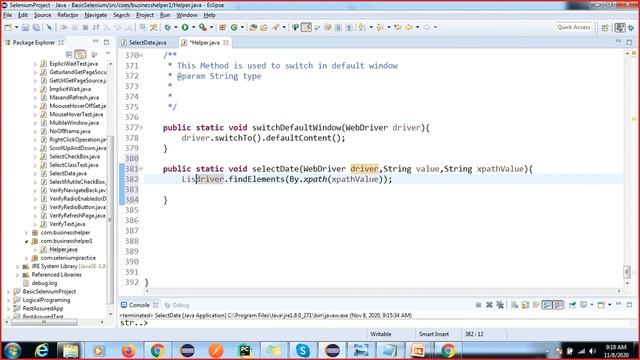Click Pin Console icon
Screen dimensions: 640x360
tap(573, 305)
